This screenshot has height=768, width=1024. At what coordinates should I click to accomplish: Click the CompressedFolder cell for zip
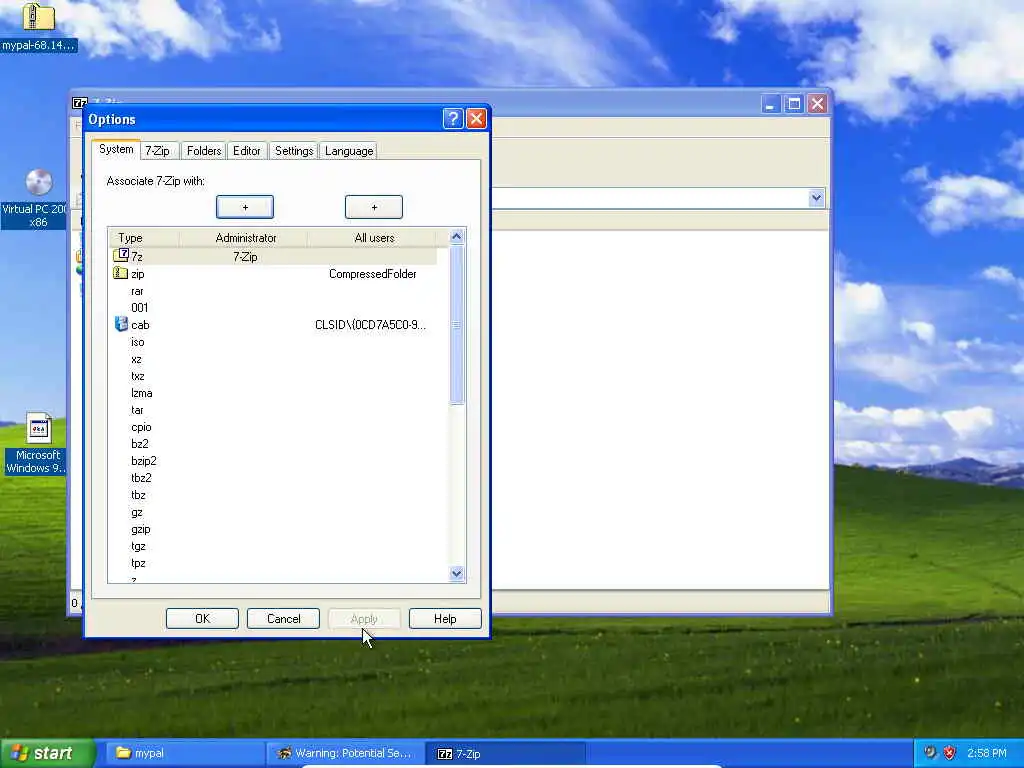pos(372,274)
